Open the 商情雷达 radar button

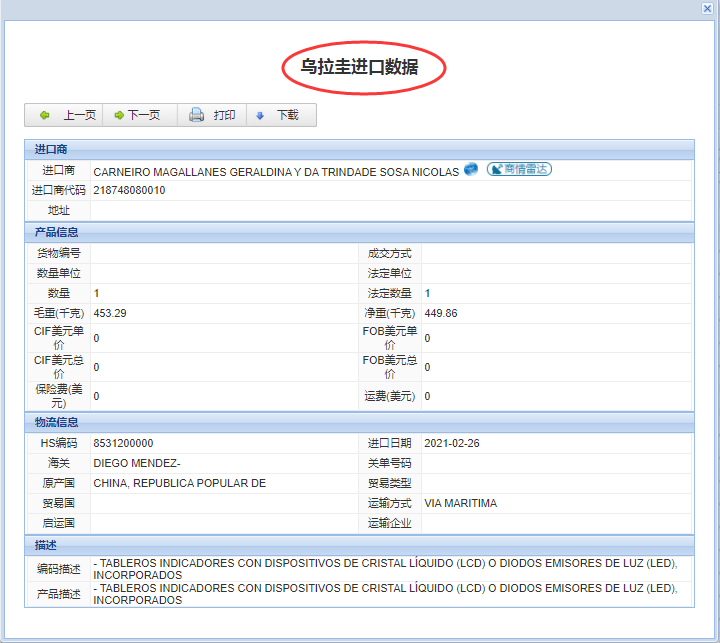(519, 169)
